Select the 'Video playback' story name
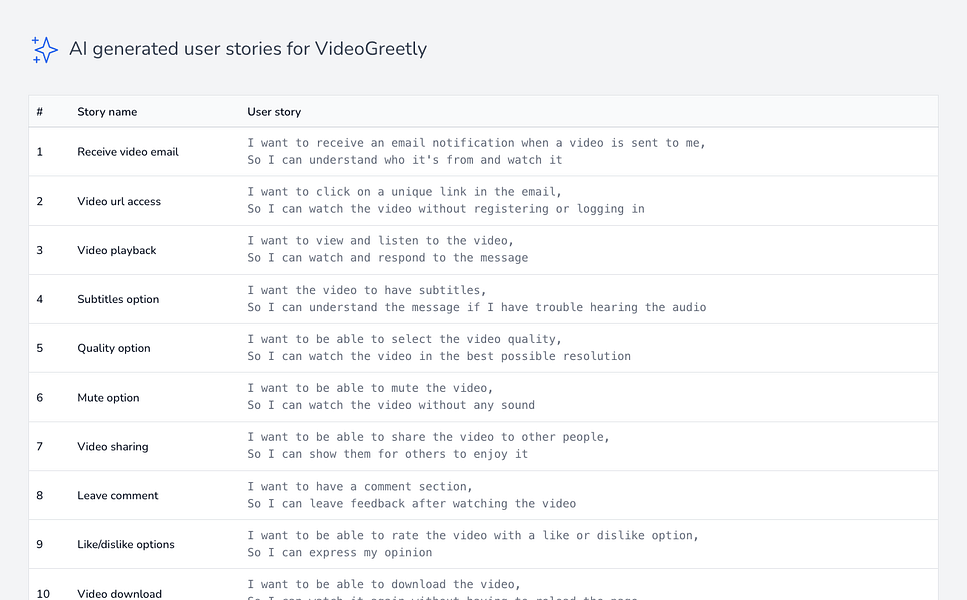The width and height of the screenshot is (967, 600). (117, 250)
